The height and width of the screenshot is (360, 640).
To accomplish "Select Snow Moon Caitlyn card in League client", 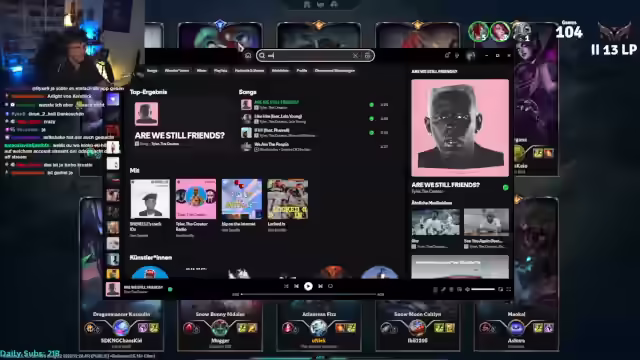I will [x=417, y=326].
